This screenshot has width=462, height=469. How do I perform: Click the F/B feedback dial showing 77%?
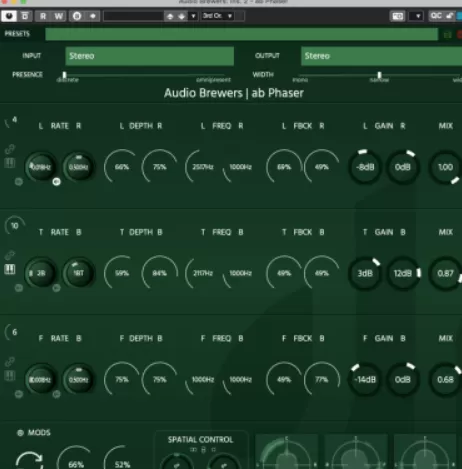pyautogui.click(x=322, y=379)
